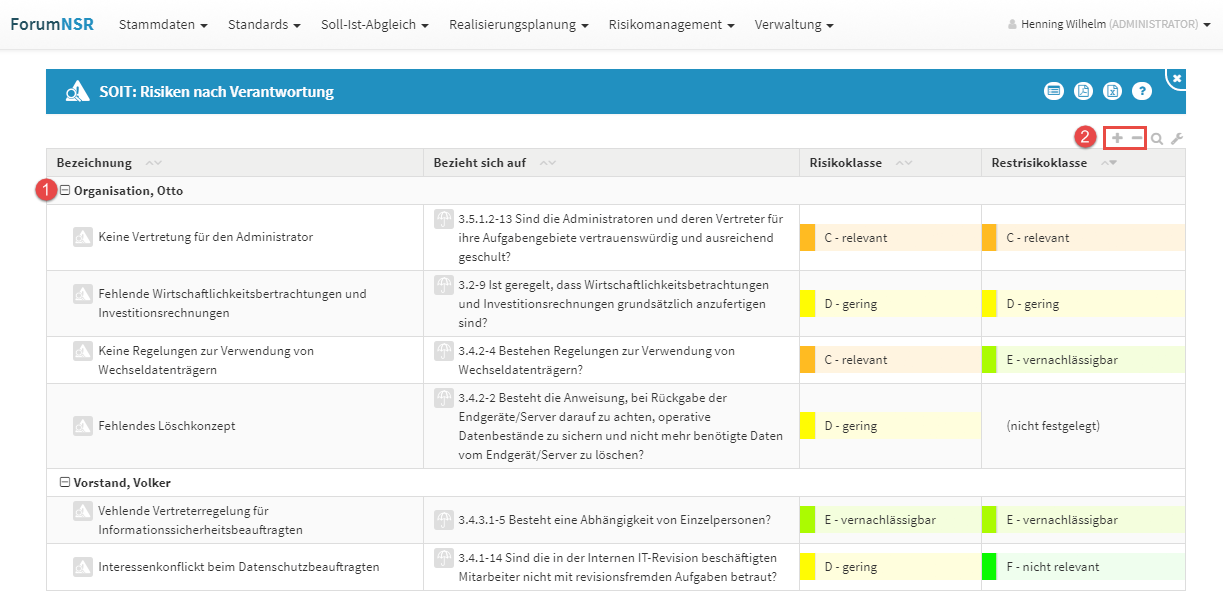Open table settings wrench icon

pyautogui.click(x=1177, y=139)
